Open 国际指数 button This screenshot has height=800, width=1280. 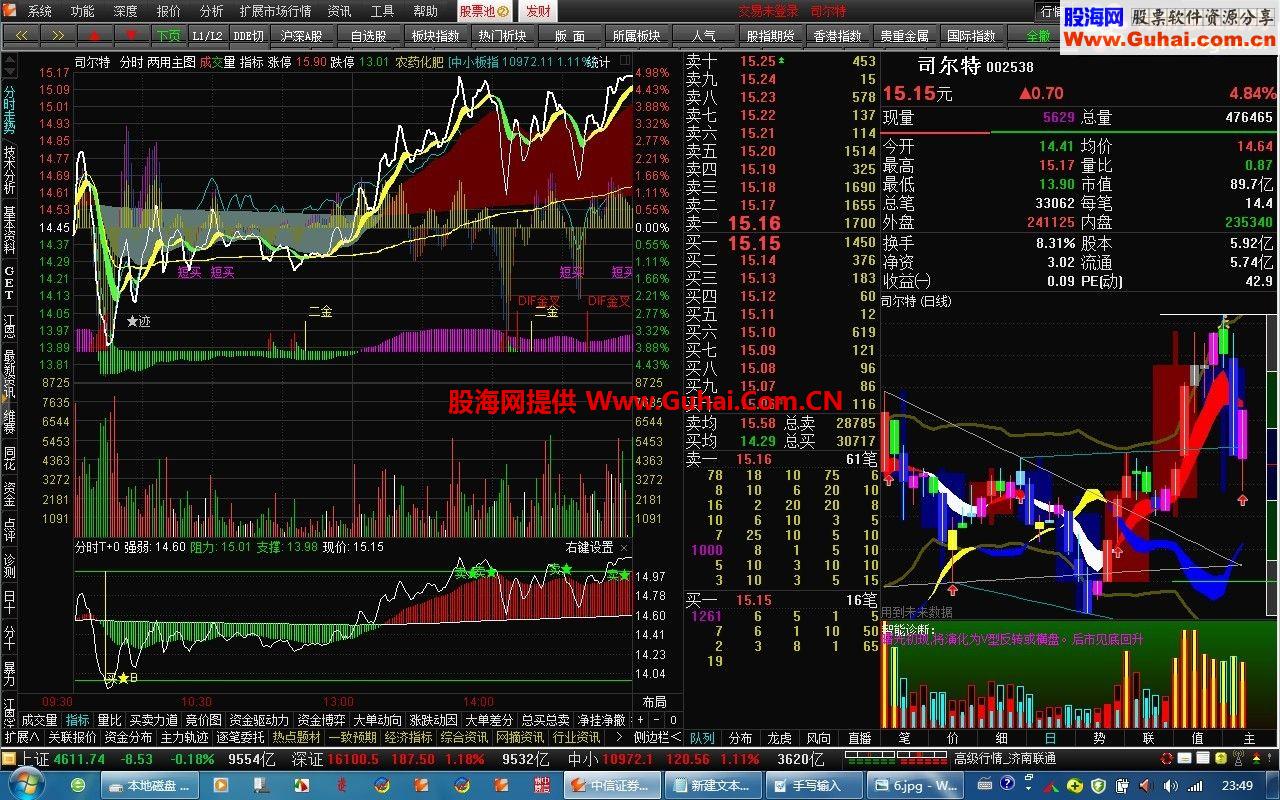(971, 35)
